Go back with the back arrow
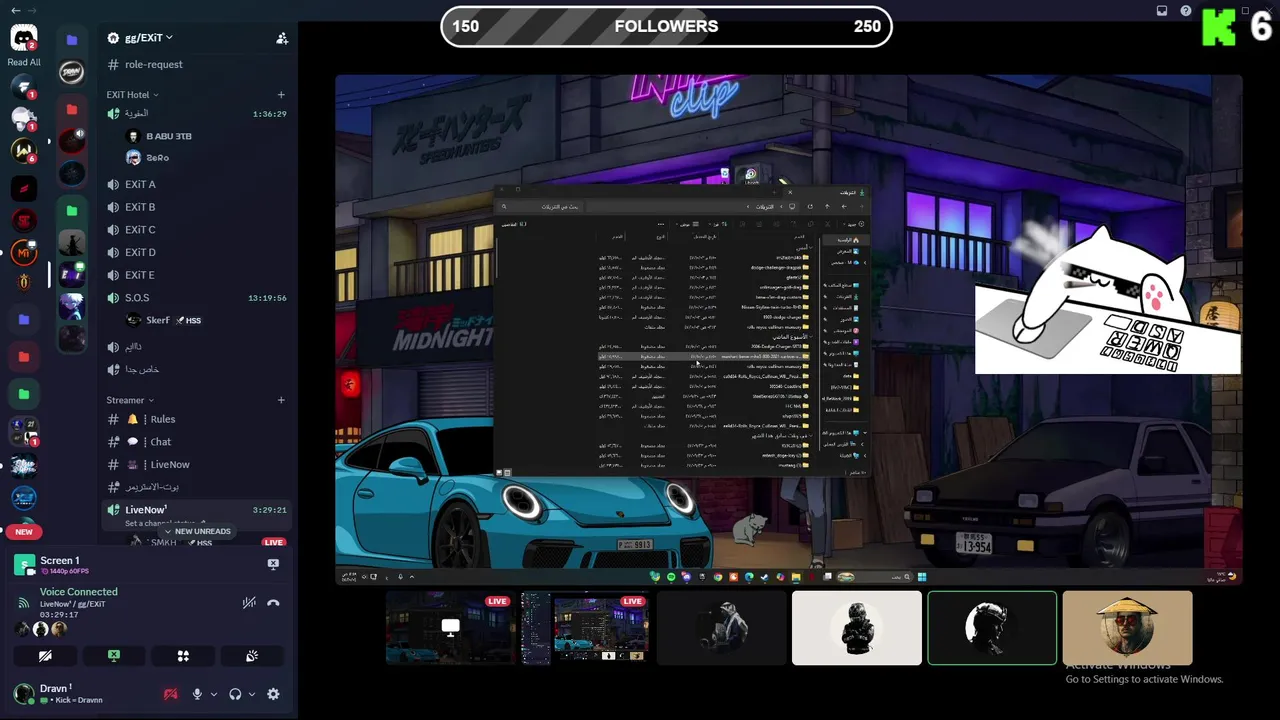The width and height of the screenshot is (1280, 720). pyautogui.click(x=15, y=10)
